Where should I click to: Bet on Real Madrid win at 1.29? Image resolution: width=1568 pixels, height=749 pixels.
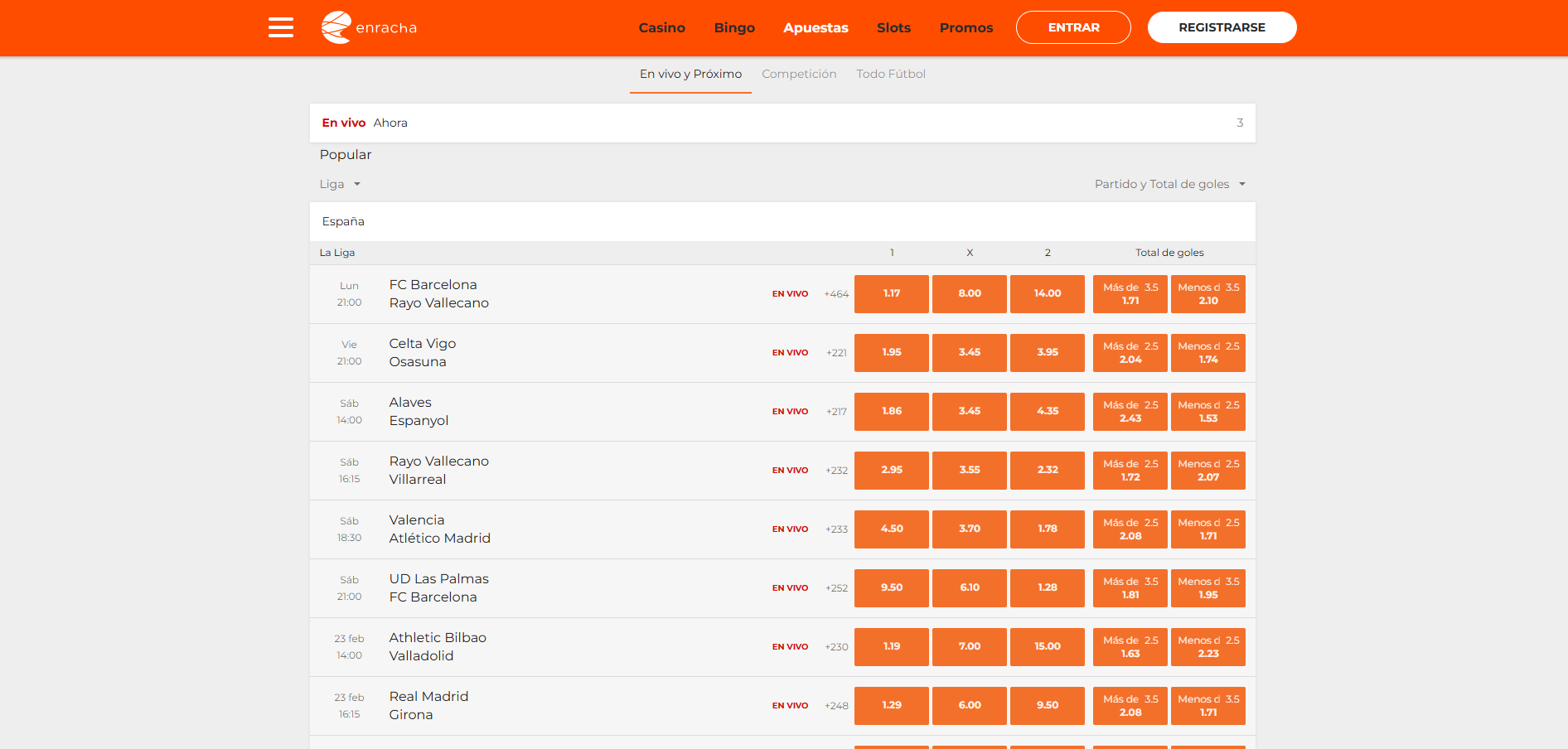[892, 706]
